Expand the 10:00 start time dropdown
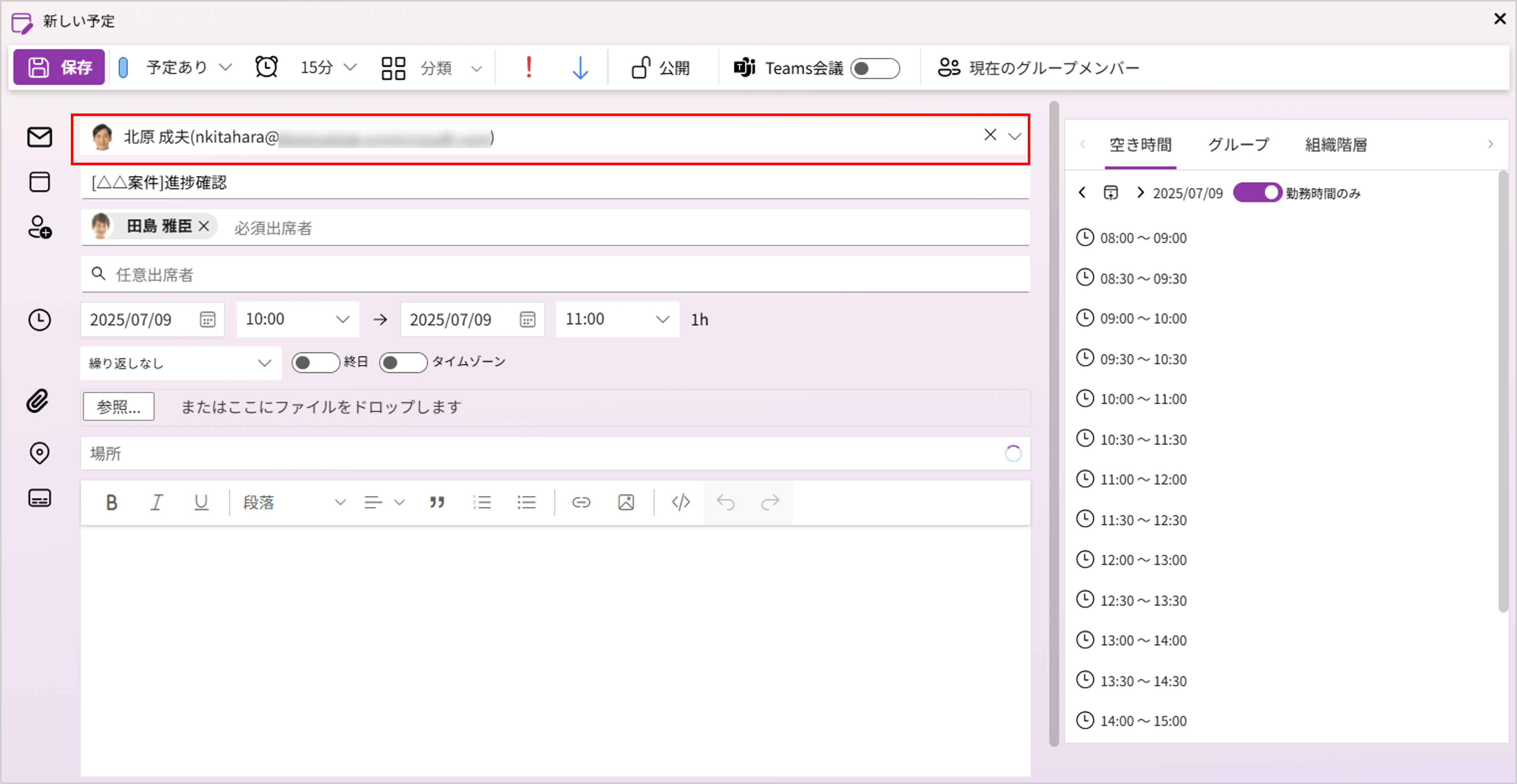1517x784 pixels. (x=298, y=320)
